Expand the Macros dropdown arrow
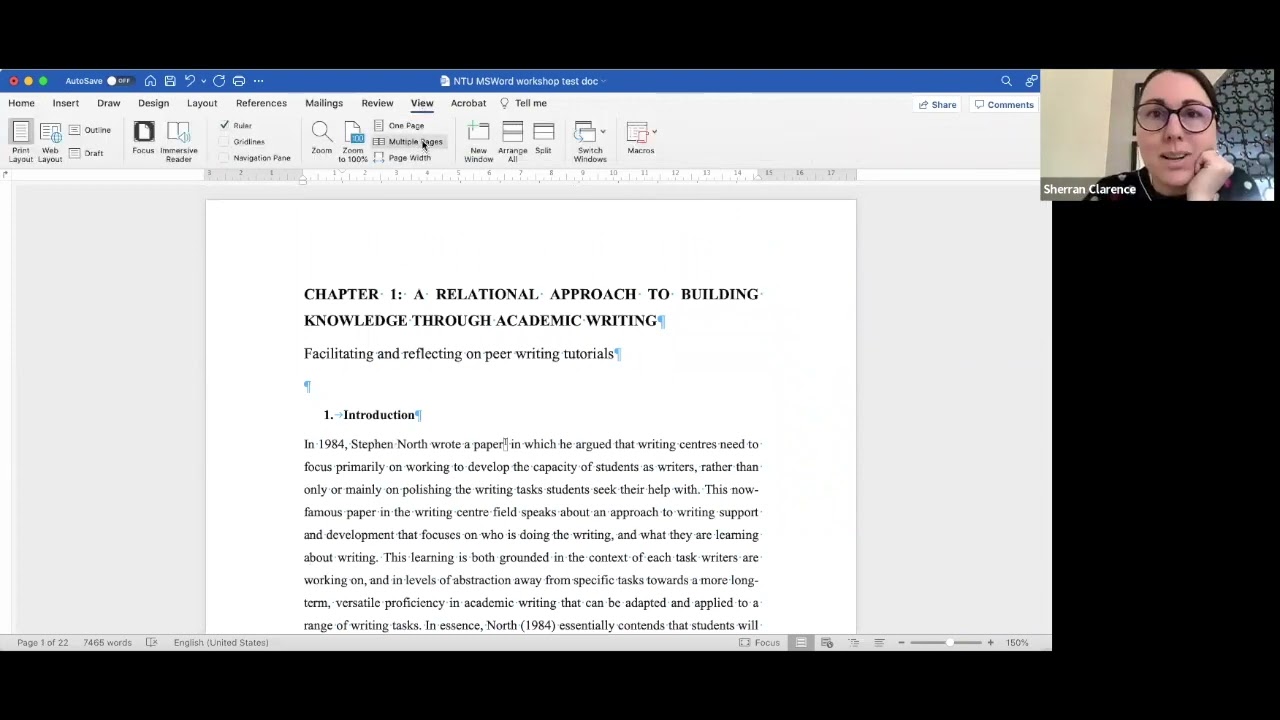1280x720 pixels. [x=654, y=132]
